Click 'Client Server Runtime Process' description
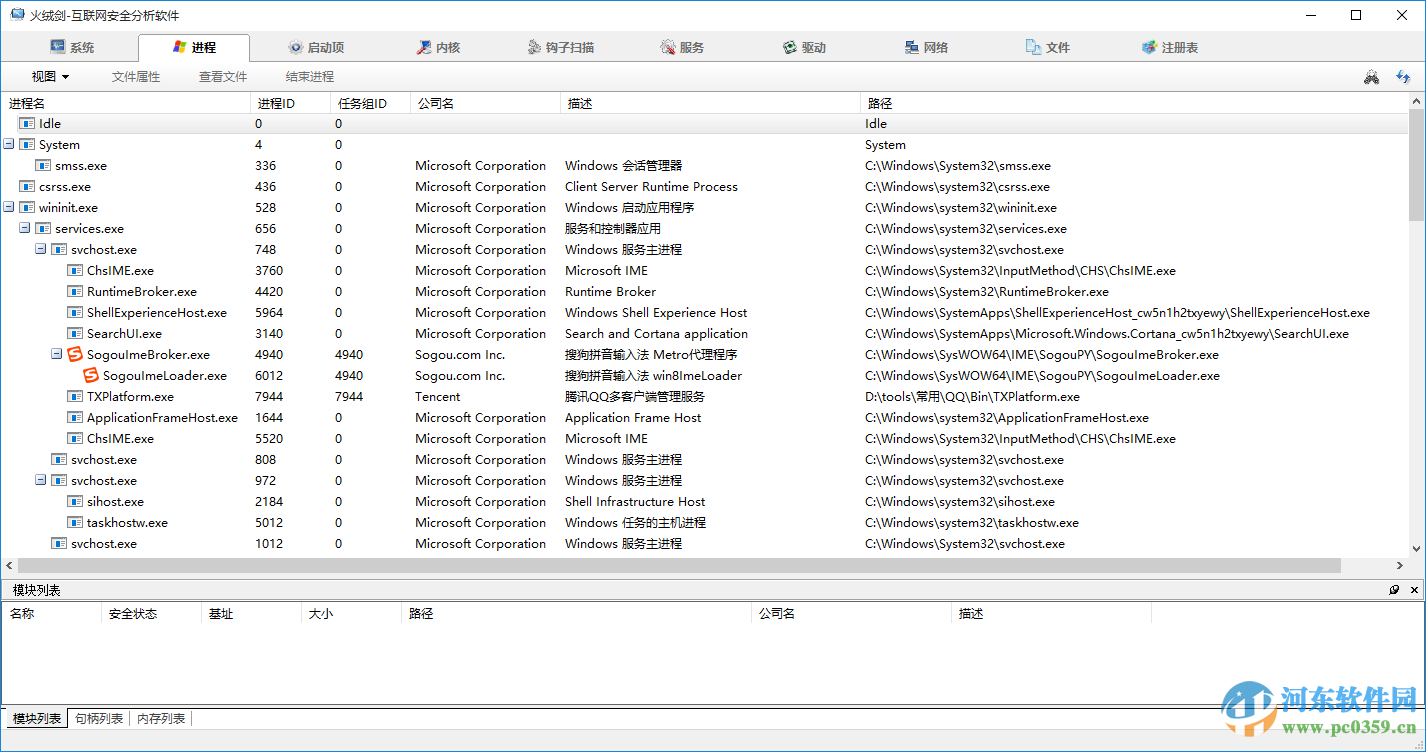The width and height of the screenshot is (1426, 752). pyautogui.click(x=651, y=187)
